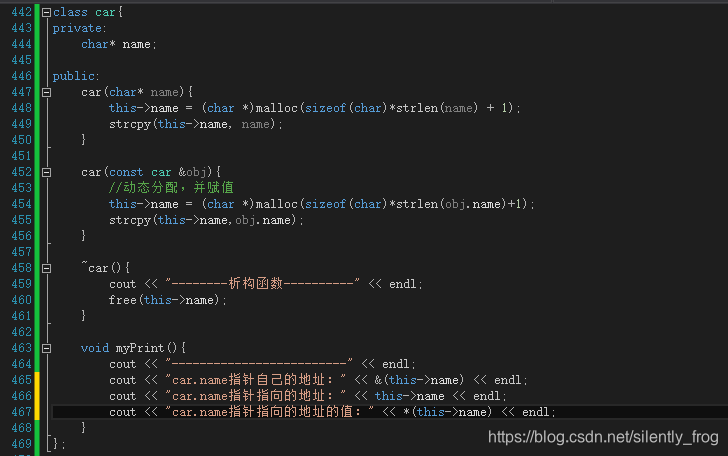The image size is (728, 456).
Task: Click '*(this->name)' expression on line 467
Action: tap(448, 412)
